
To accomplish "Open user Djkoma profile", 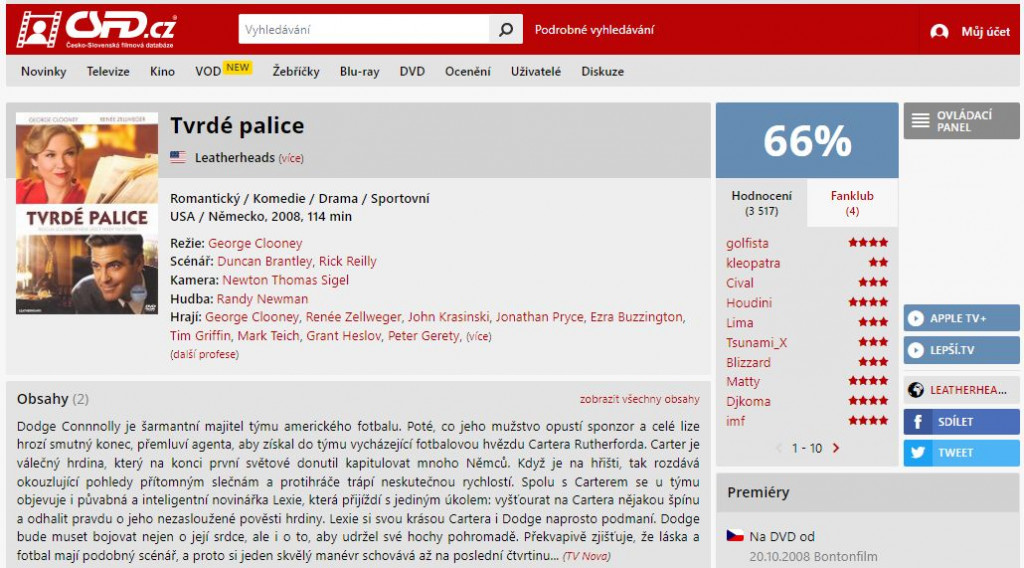I will [748, 402].
